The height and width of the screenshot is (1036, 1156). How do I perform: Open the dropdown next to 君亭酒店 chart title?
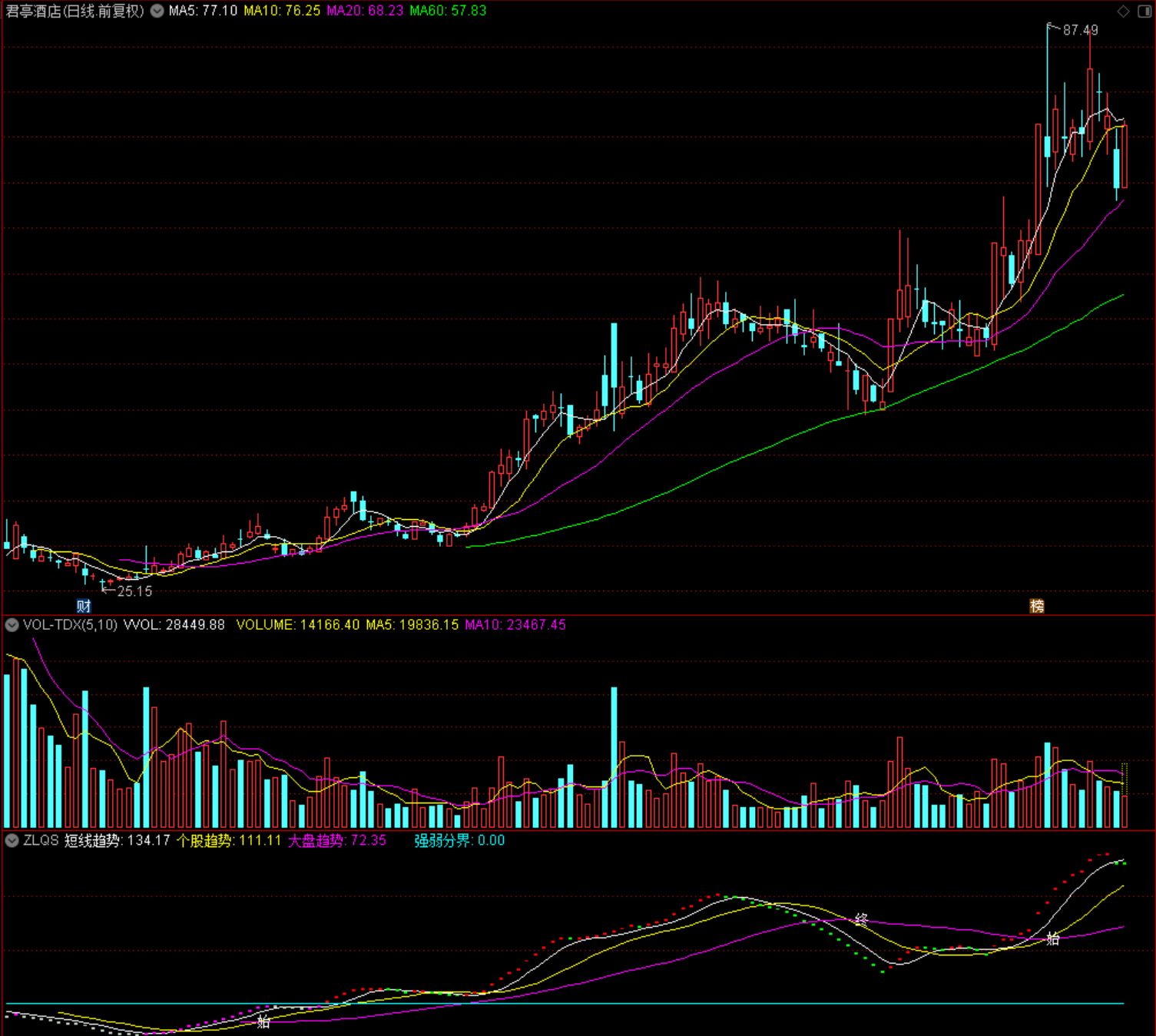click(x=157, y=11)
